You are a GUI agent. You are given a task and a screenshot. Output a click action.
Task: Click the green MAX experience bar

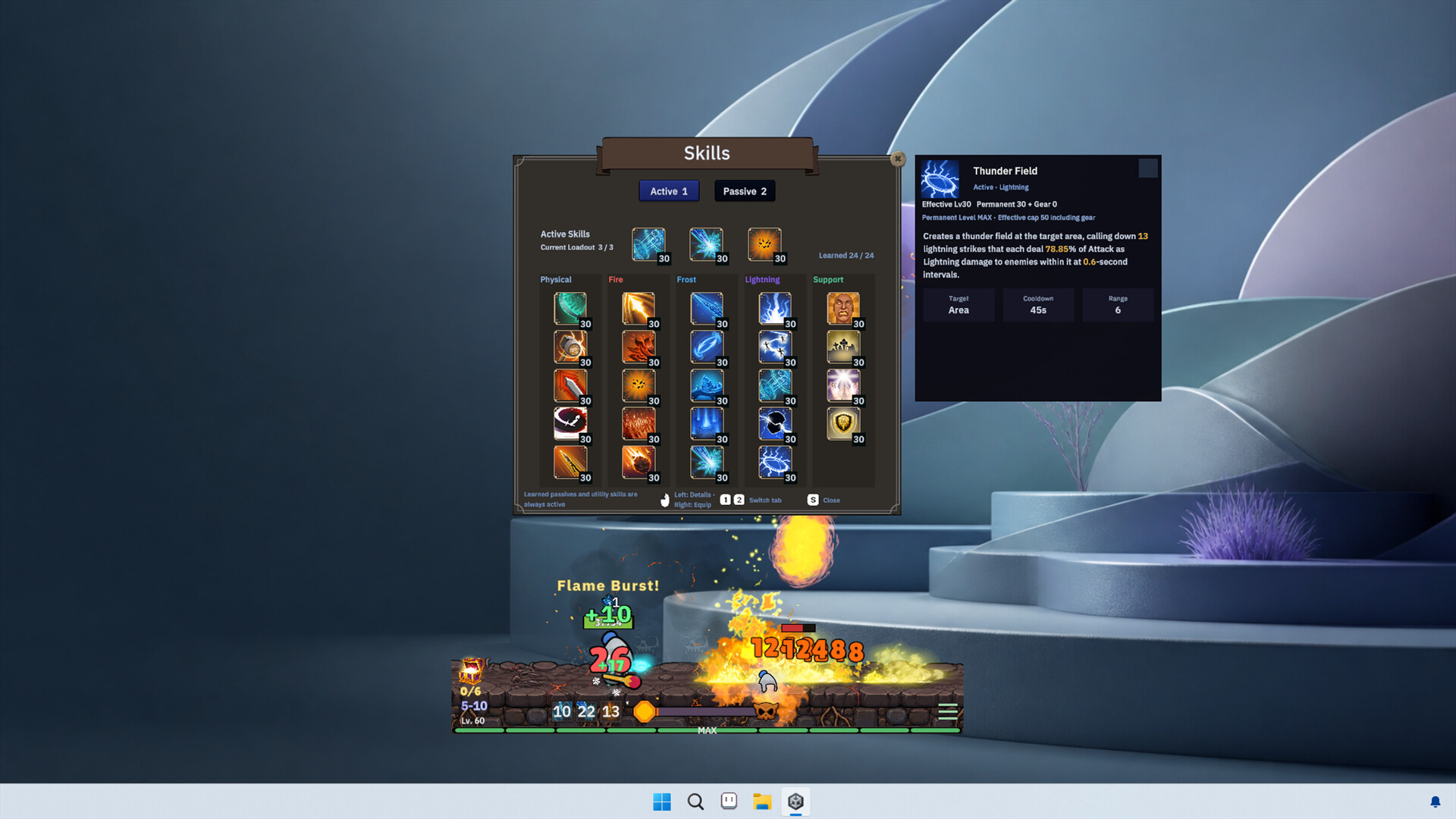(x=707, y=730)
